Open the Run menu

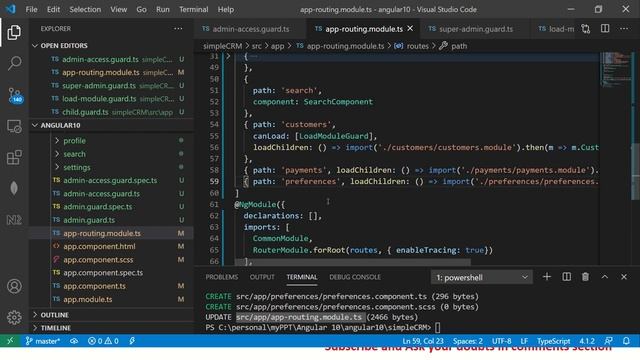tap(162, 9)
